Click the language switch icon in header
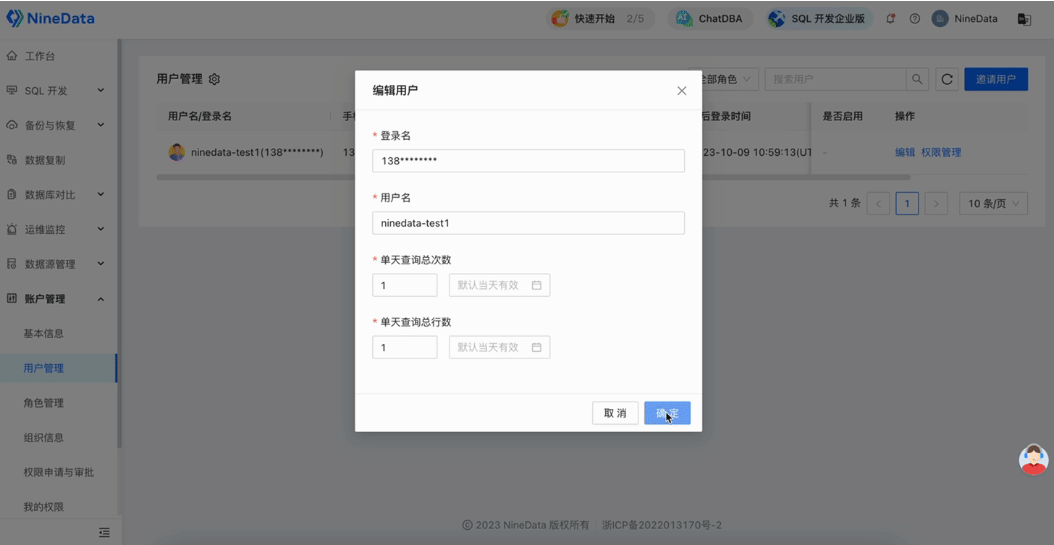The image size is (1054, 545). (1024, 19)
